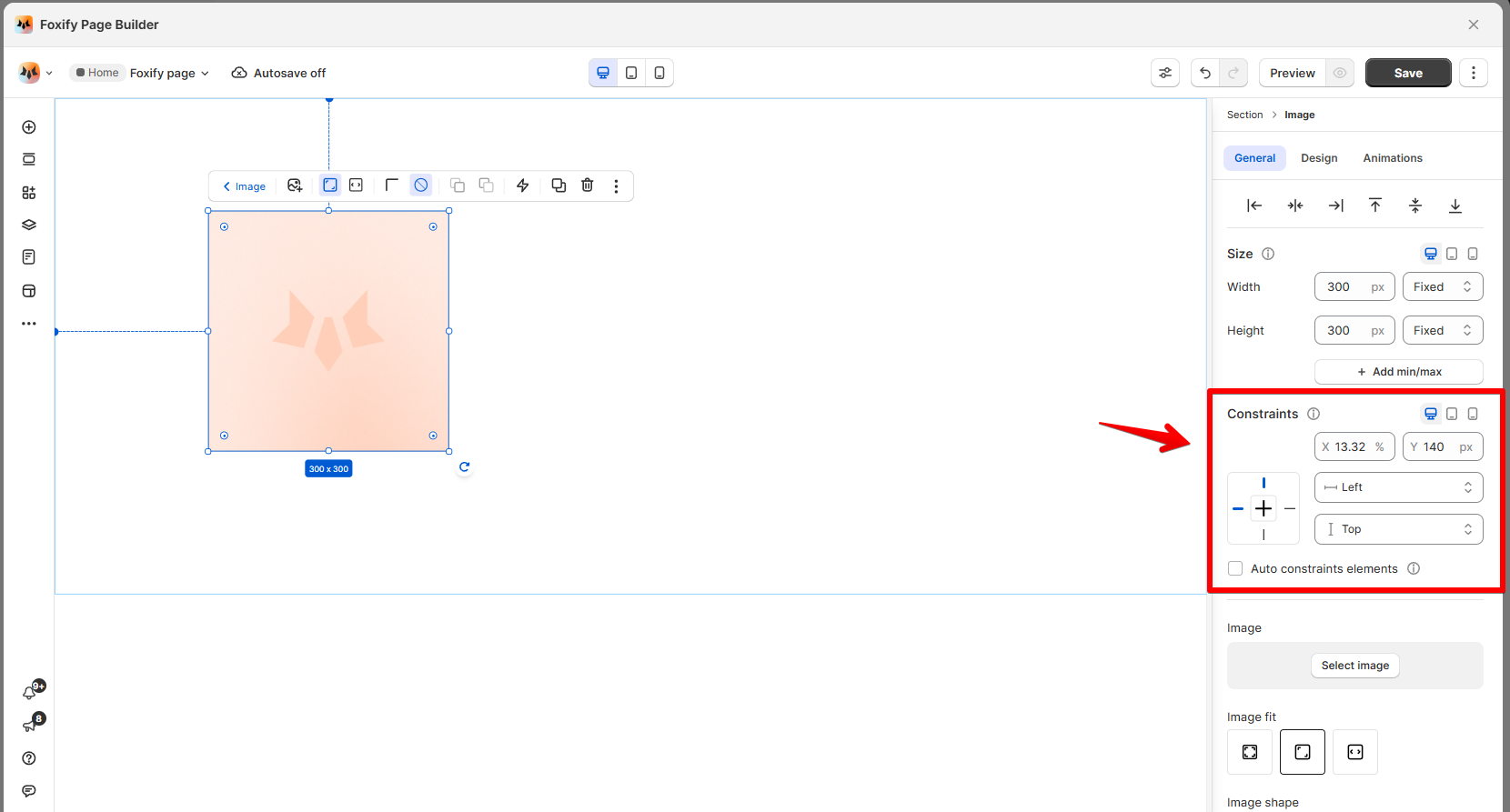This screenshot has width=1510, height=812.
Task: Click Add min/max button
Action: 1398,372
